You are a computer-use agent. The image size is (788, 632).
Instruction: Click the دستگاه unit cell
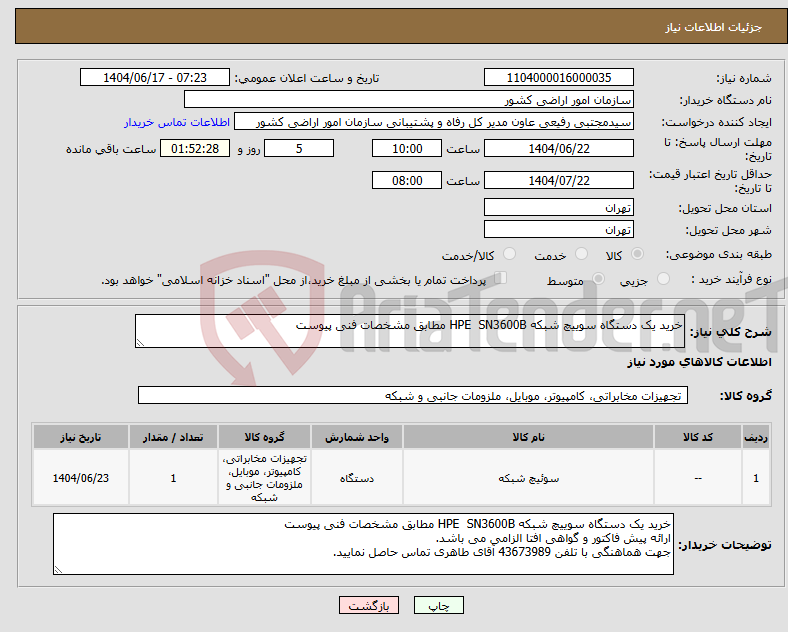357,478
